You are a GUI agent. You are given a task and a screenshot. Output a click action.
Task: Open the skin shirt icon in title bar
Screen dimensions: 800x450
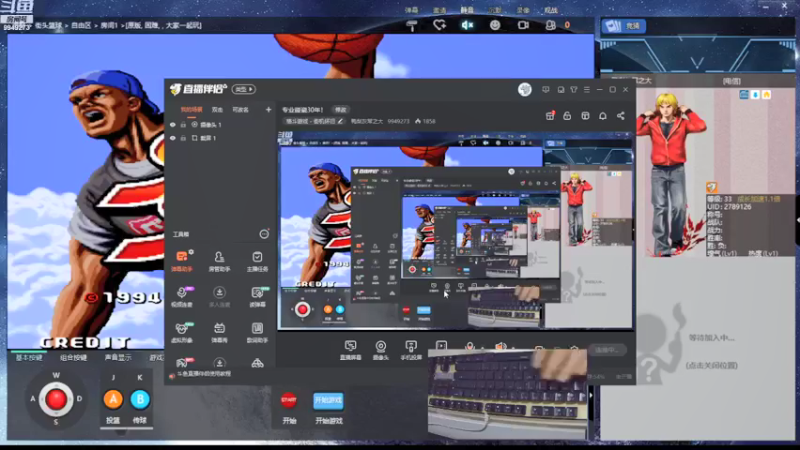coord(574,90)
